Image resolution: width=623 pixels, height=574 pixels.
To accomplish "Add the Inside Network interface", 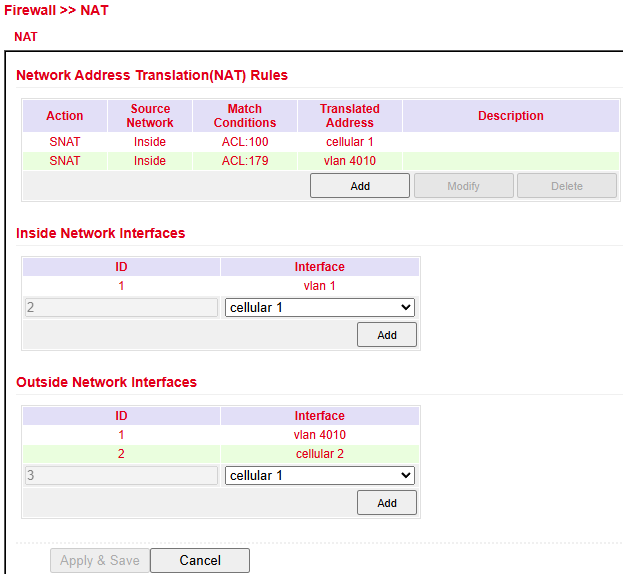I will [x=386, y=335].
